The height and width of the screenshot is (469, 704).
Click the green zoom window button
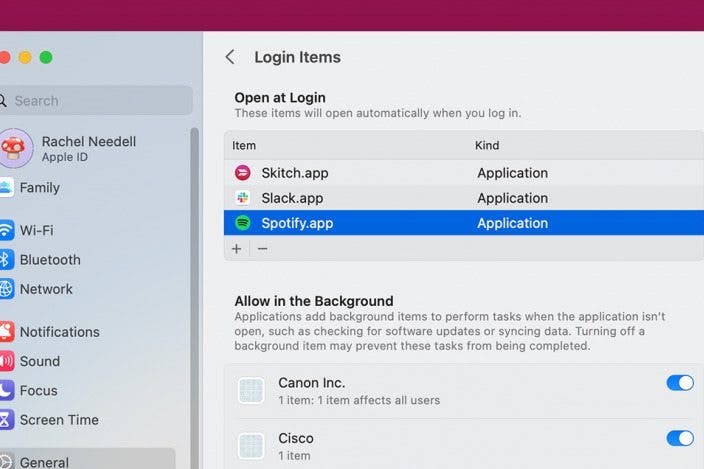click(46, 57)
